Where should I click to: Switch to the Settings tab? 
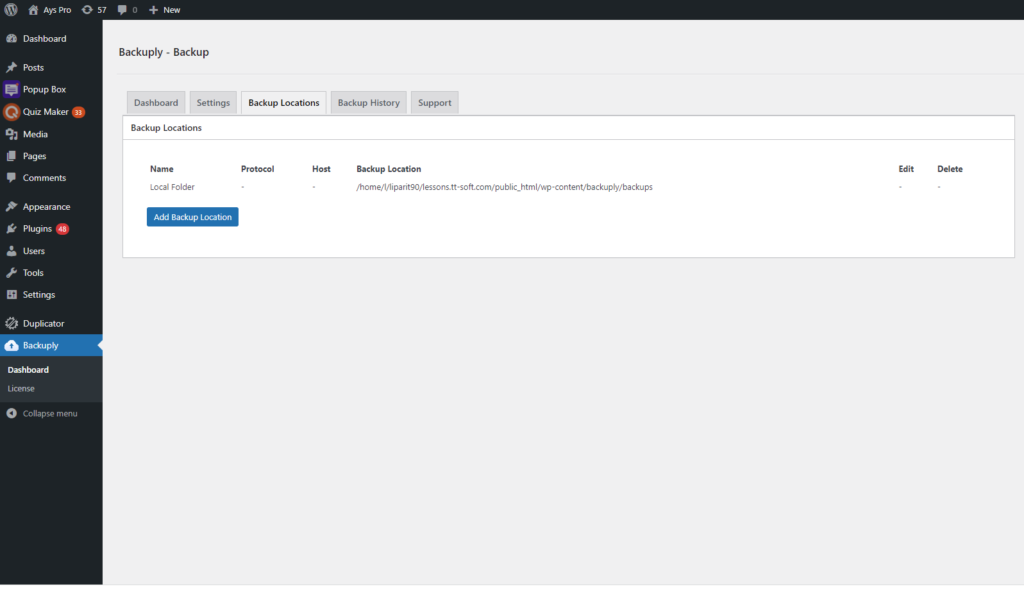(x=214, y=103)
